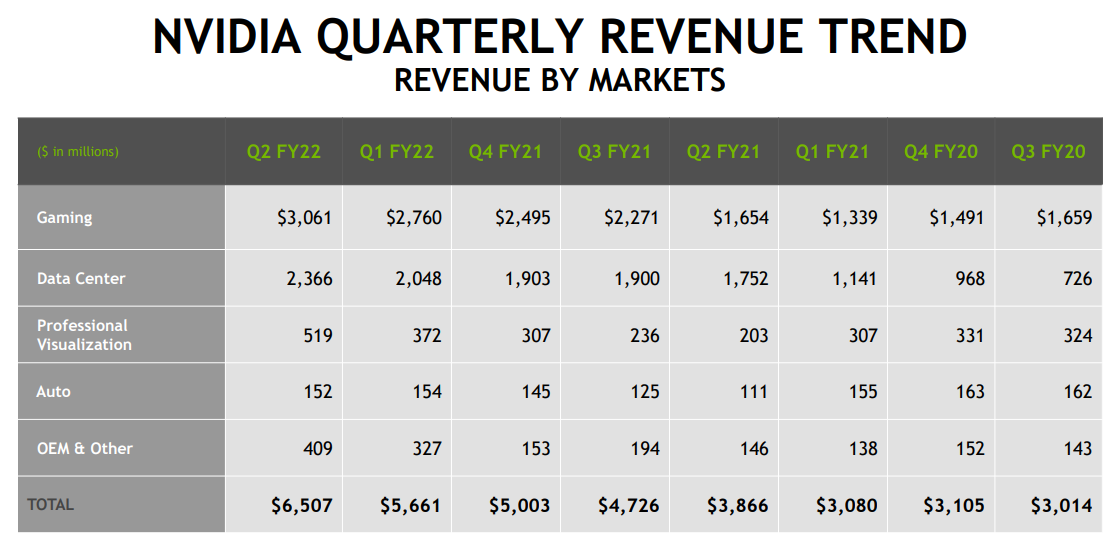
Task: Click Data Center value 726
Action: [1078, 279]
